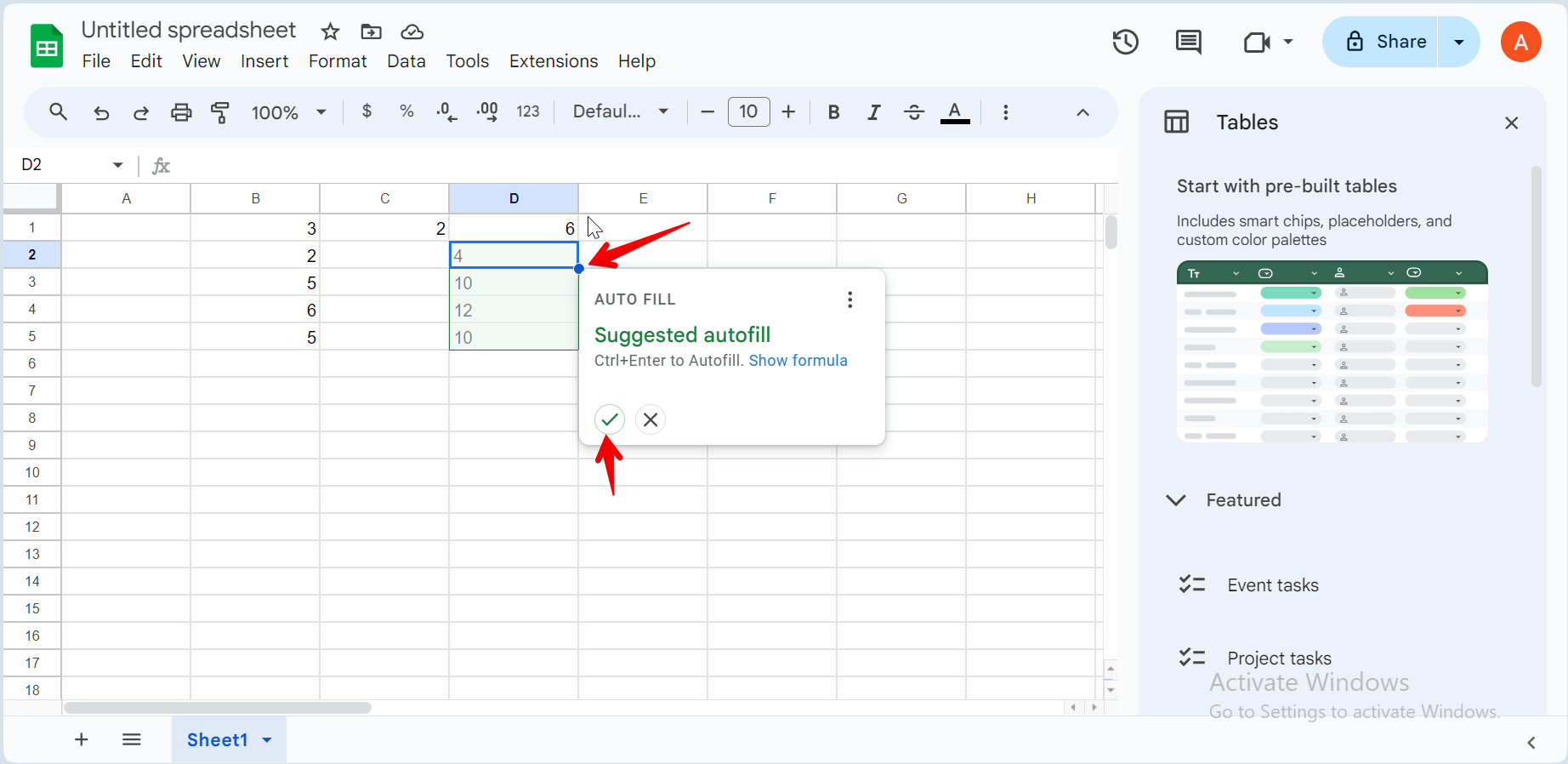Toggle bold formatting
1568x764 pixels.
833,112
